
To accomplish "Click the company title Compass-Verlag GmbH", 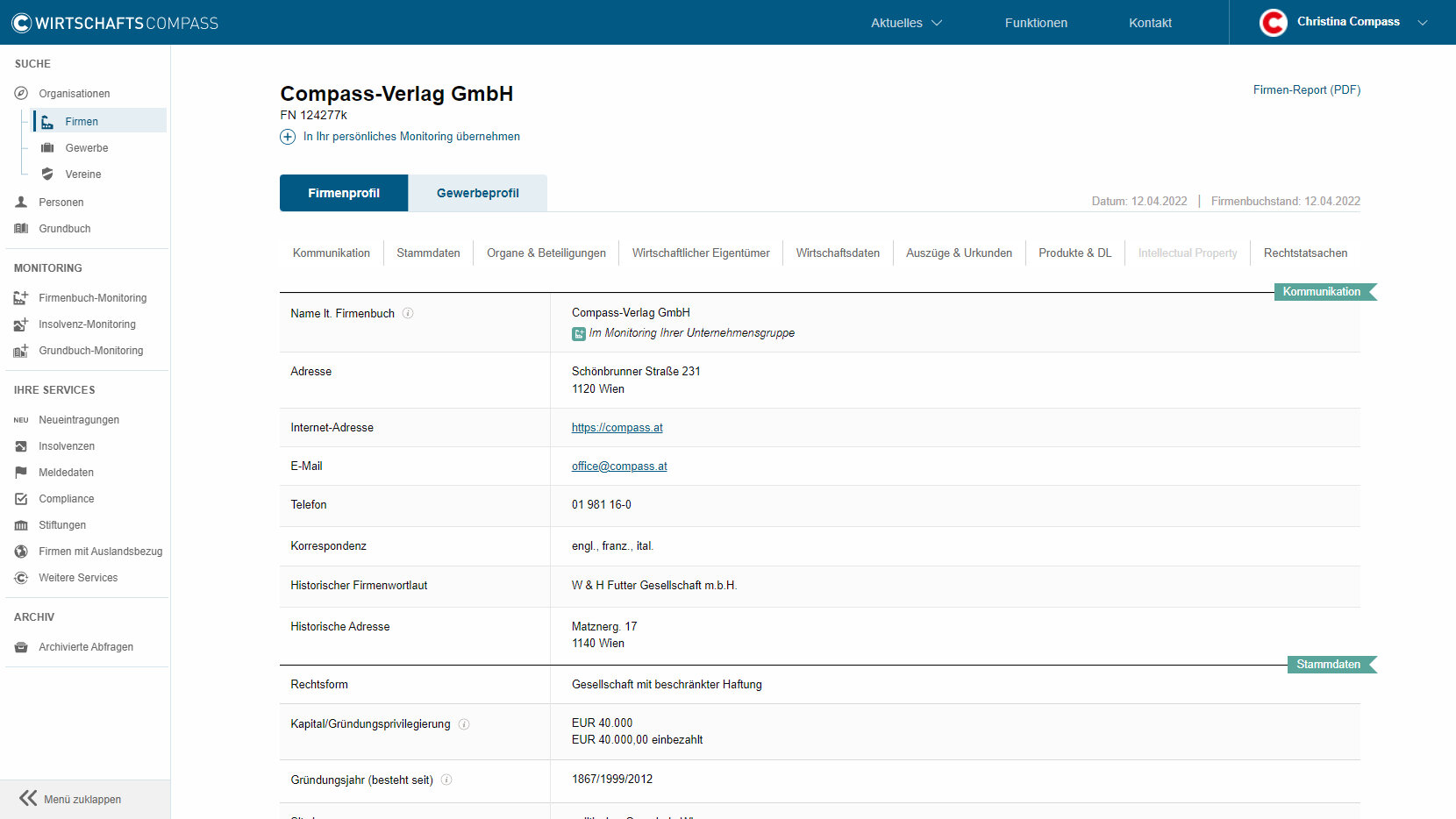I will [x=396, y=94].
